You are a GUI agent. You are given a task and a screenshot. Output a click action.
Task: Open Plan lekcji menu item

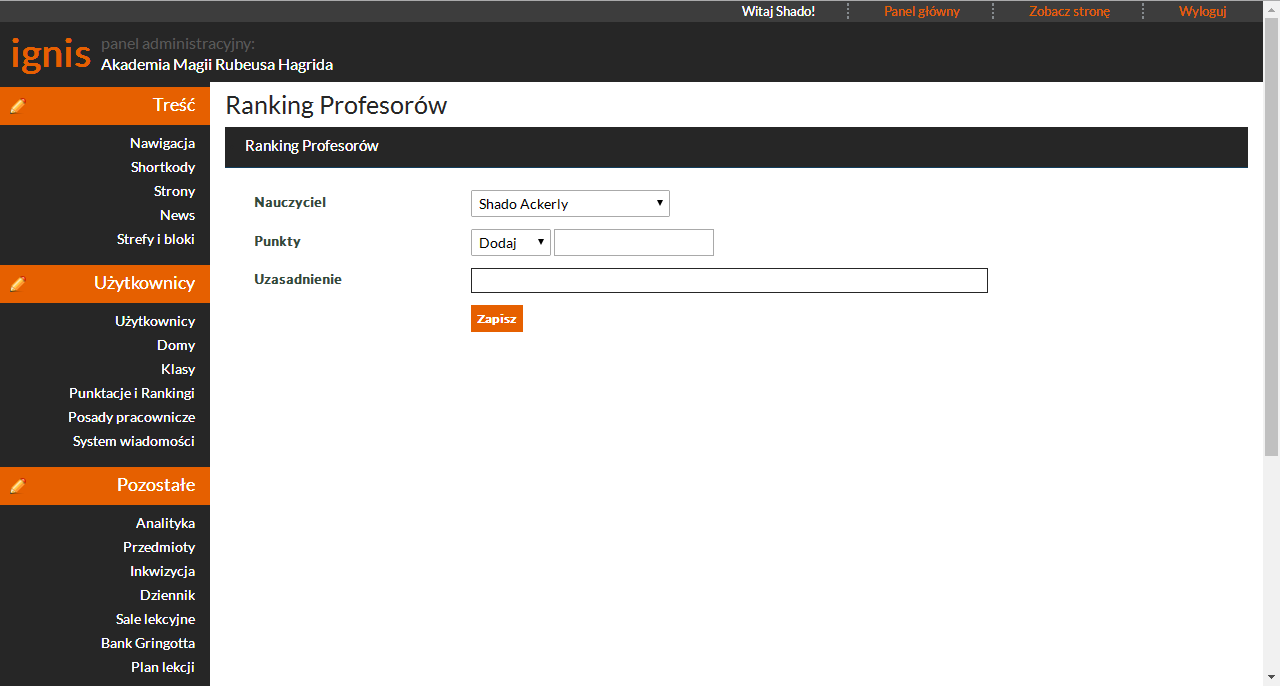point(162,667)
